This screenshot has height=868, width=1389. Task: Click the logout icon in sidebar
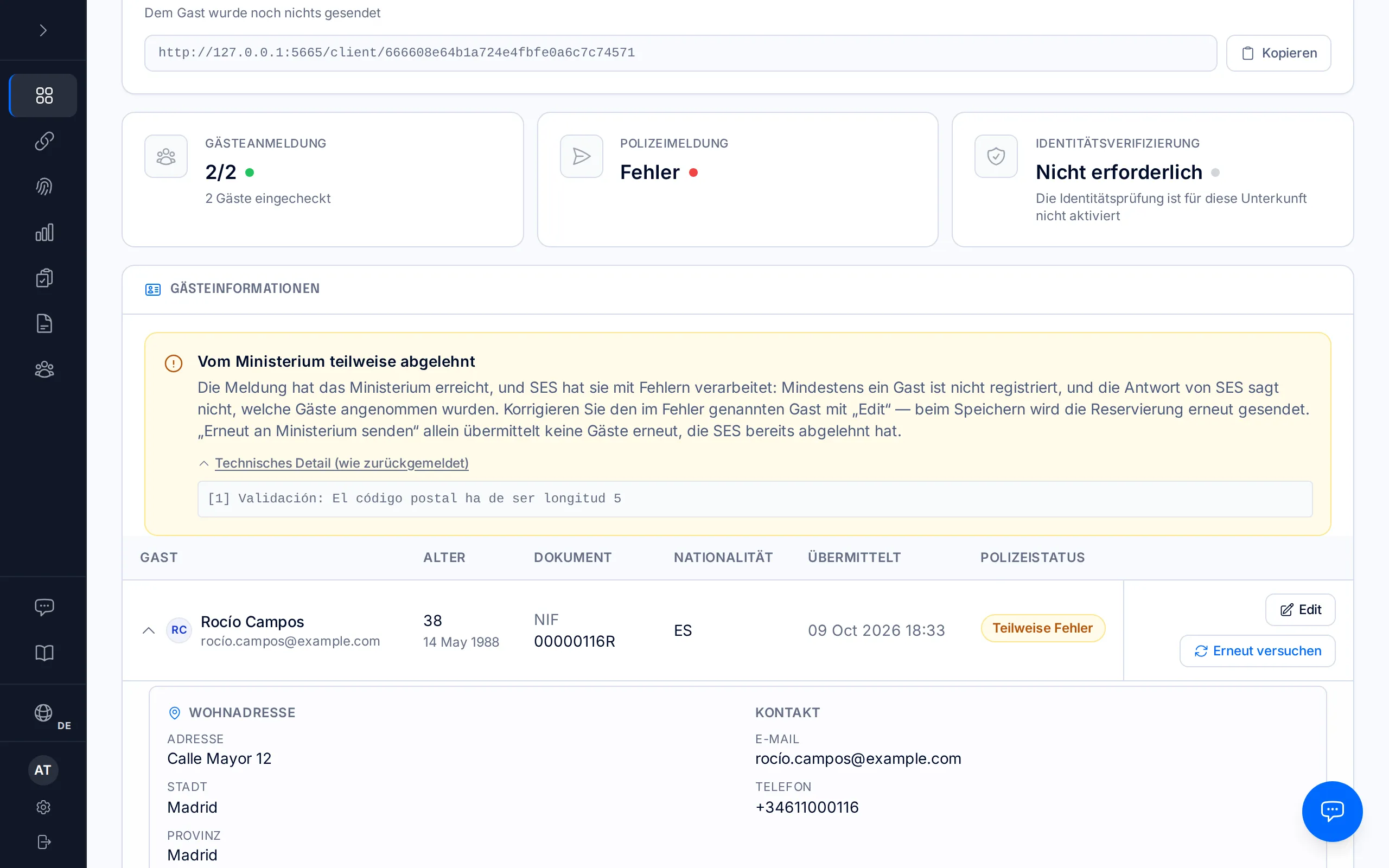(43, 842)
